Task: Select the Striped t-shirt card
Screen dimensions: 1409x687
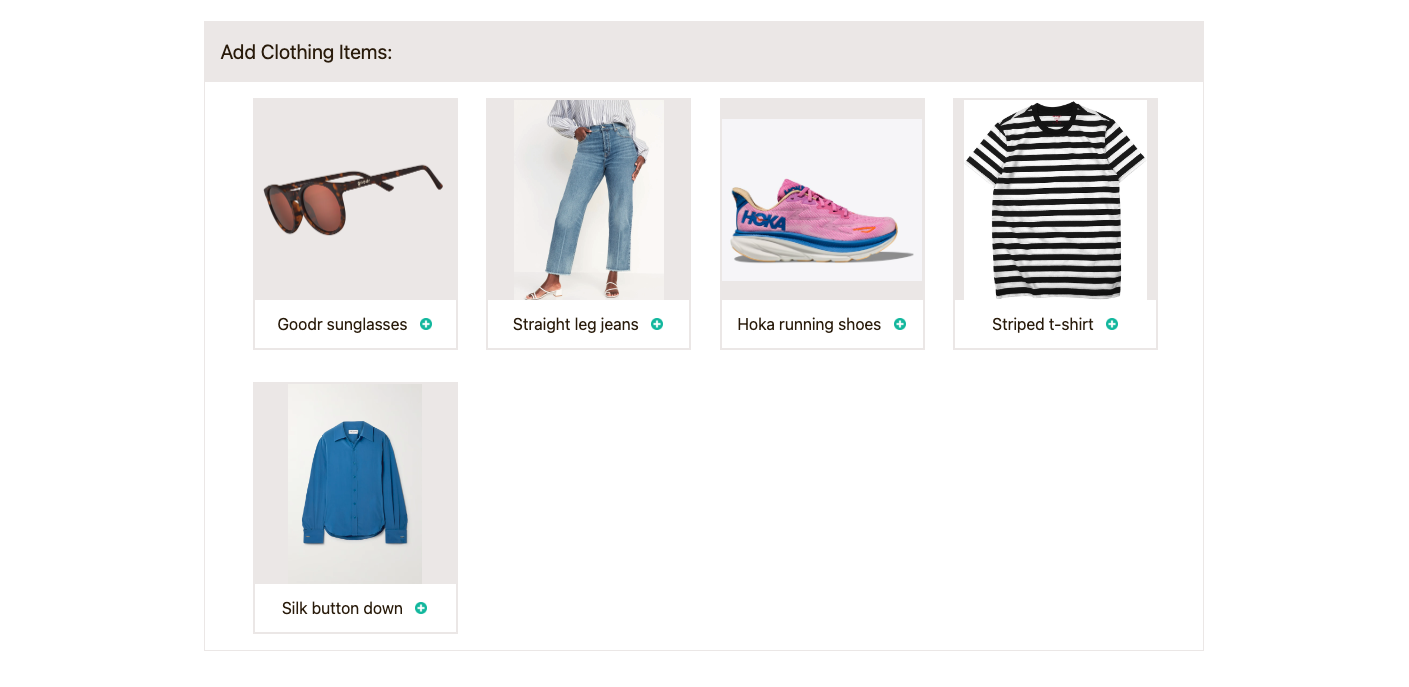Action: pos(1055,223)
